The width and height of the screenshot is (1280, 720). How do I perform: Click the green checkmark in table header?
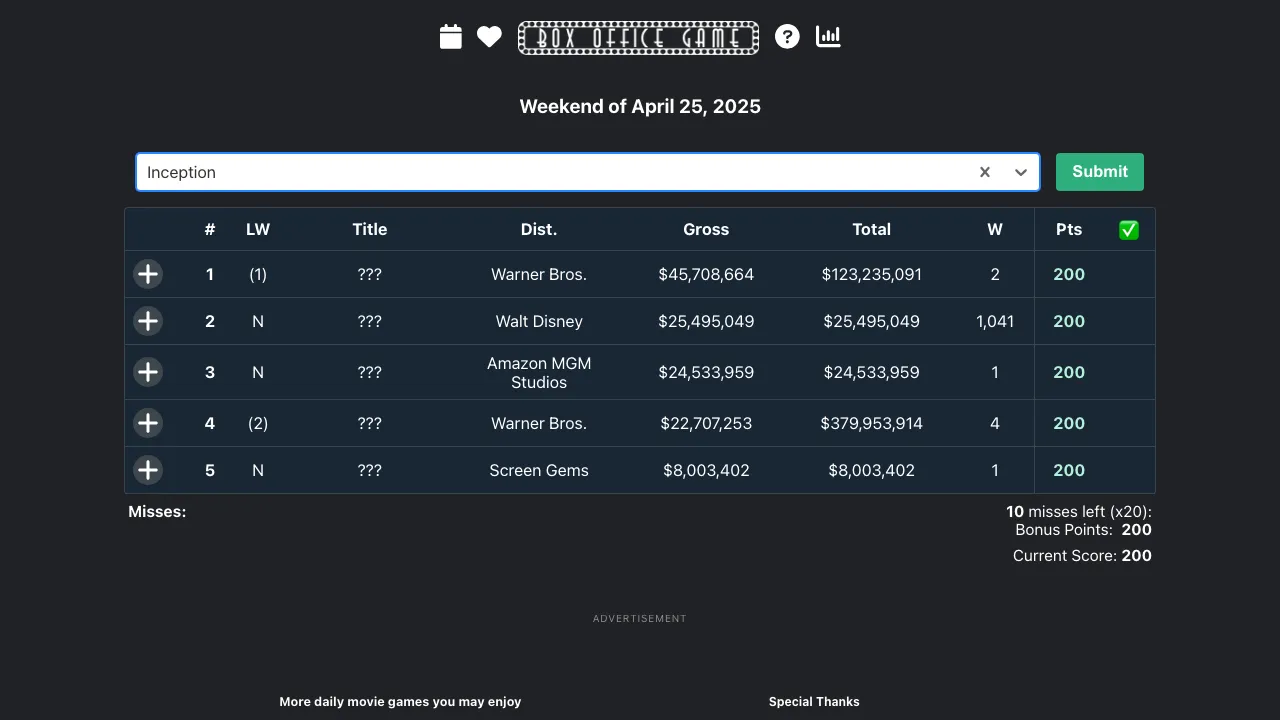[x=1129, y=230]
